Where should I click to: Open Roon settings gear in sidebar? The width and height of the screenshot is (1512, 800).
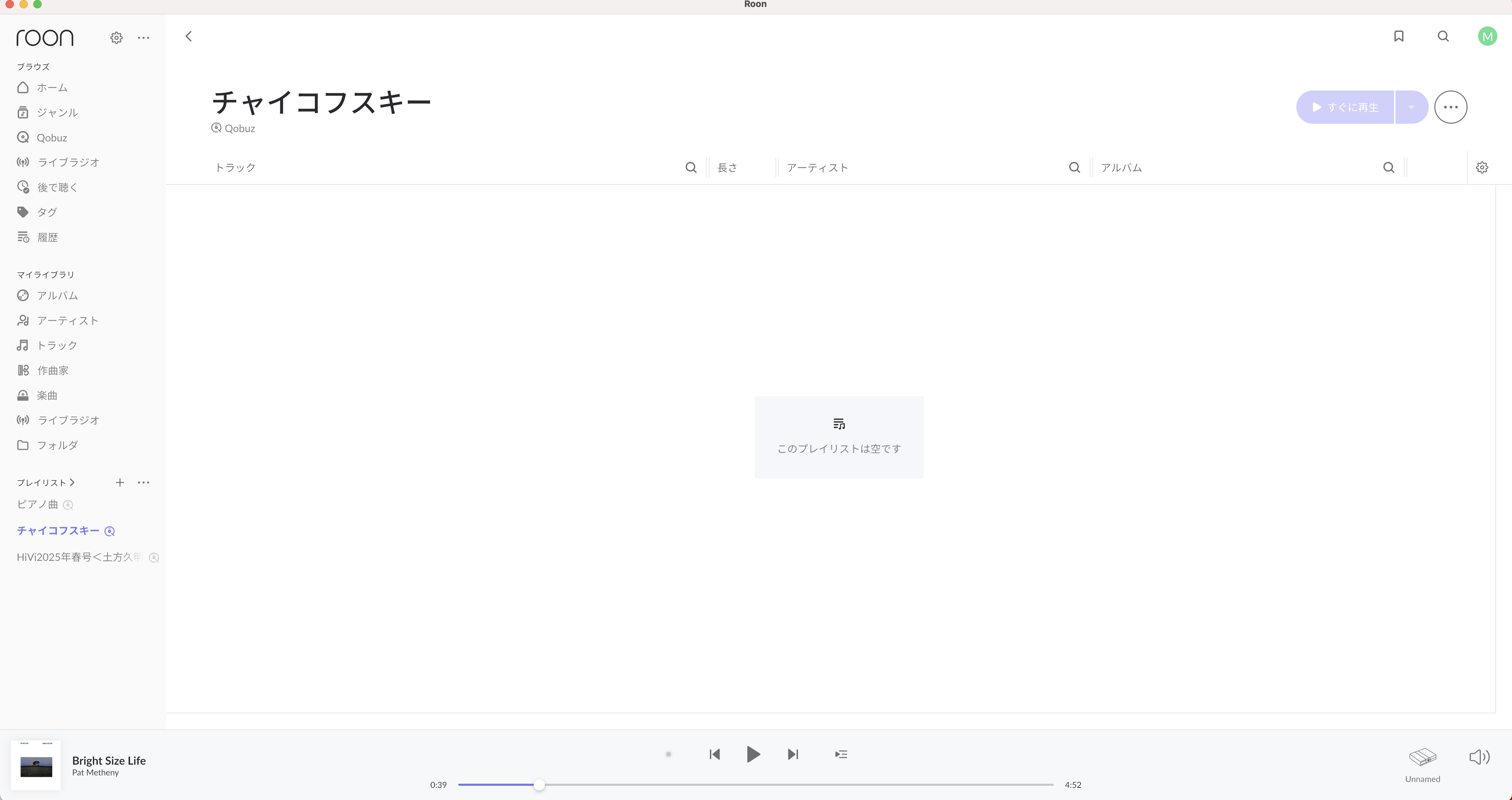[x=116, y=38]
